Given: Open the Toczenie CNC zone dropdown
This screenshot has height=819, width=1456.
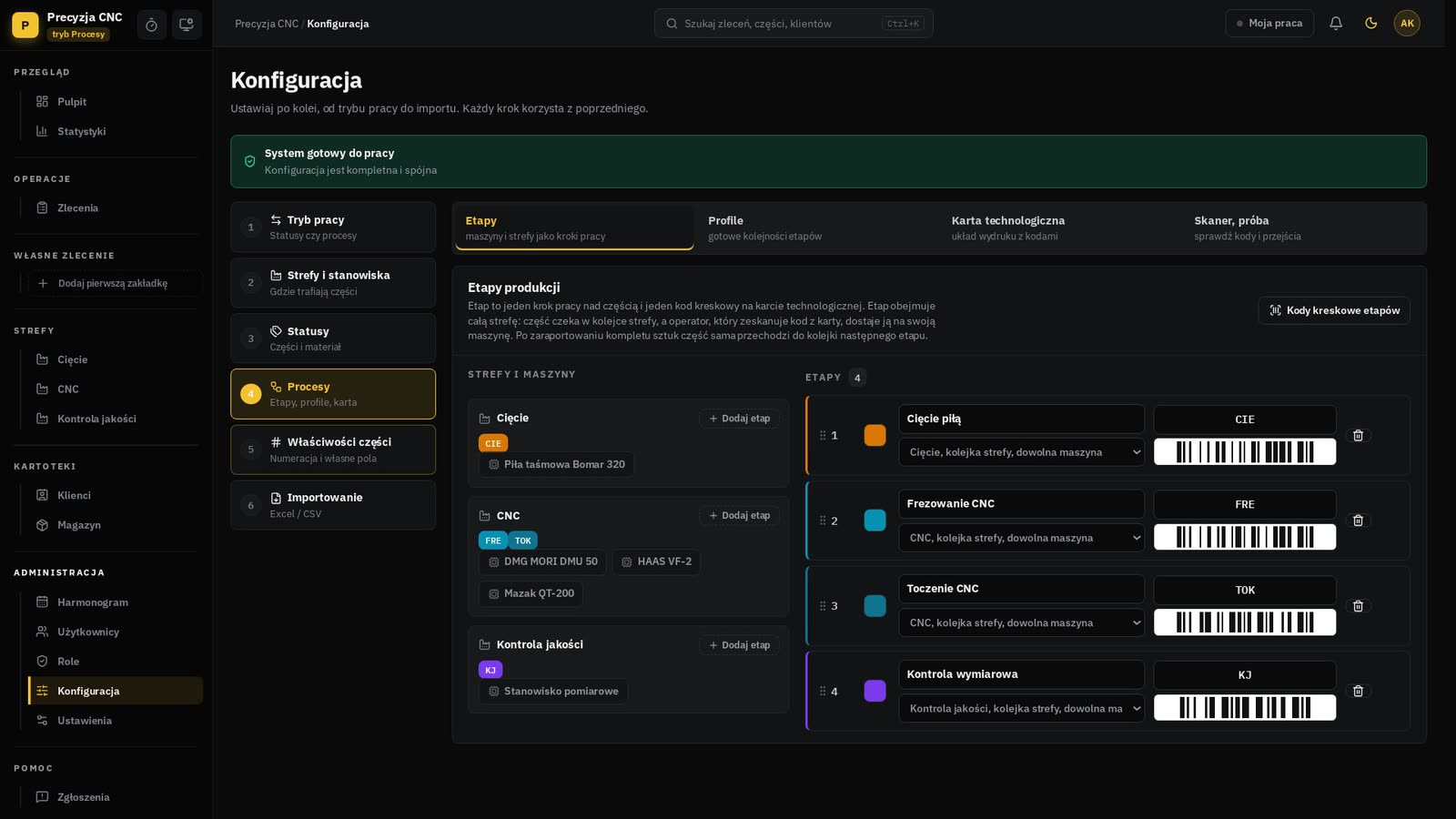Looking at the screenshot, I should coord(1021,623).
